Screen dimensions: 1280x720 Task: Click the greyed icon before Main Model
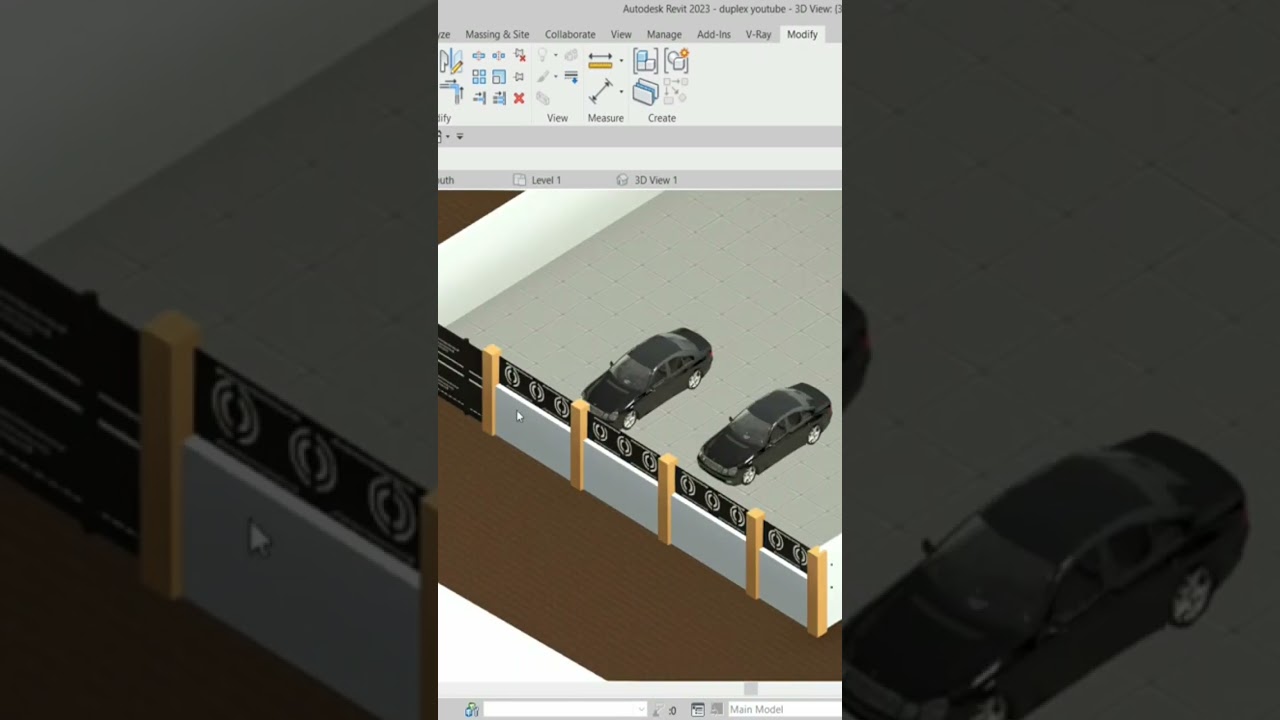(x=717, y=708)
